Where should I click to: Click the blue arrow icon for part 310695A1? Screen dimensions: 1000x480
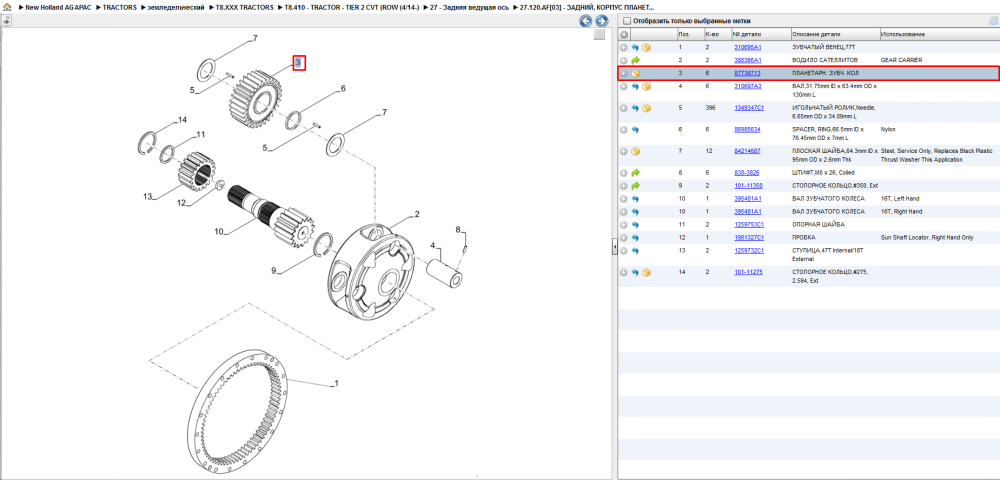tap(635, 48)
